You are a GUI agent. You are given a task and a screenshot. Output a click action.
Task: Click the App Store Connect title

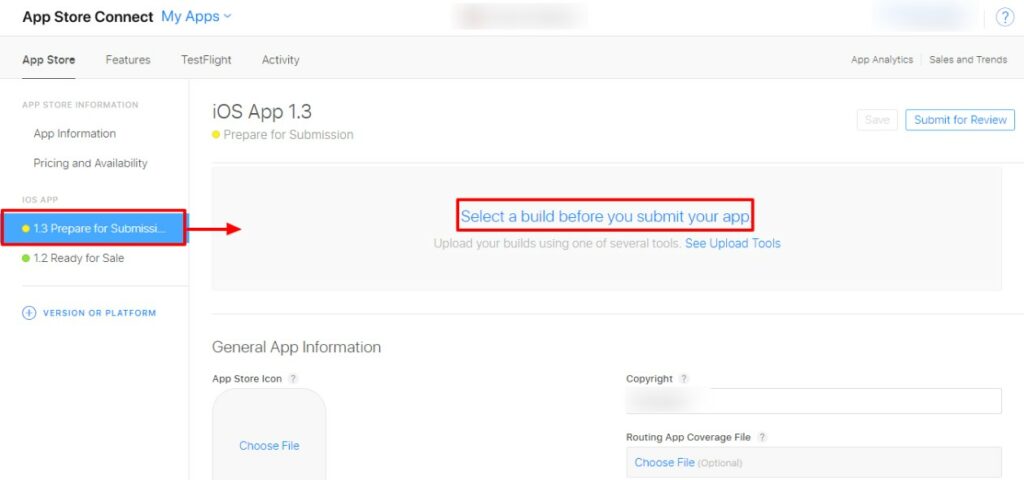tap(88, 17)
